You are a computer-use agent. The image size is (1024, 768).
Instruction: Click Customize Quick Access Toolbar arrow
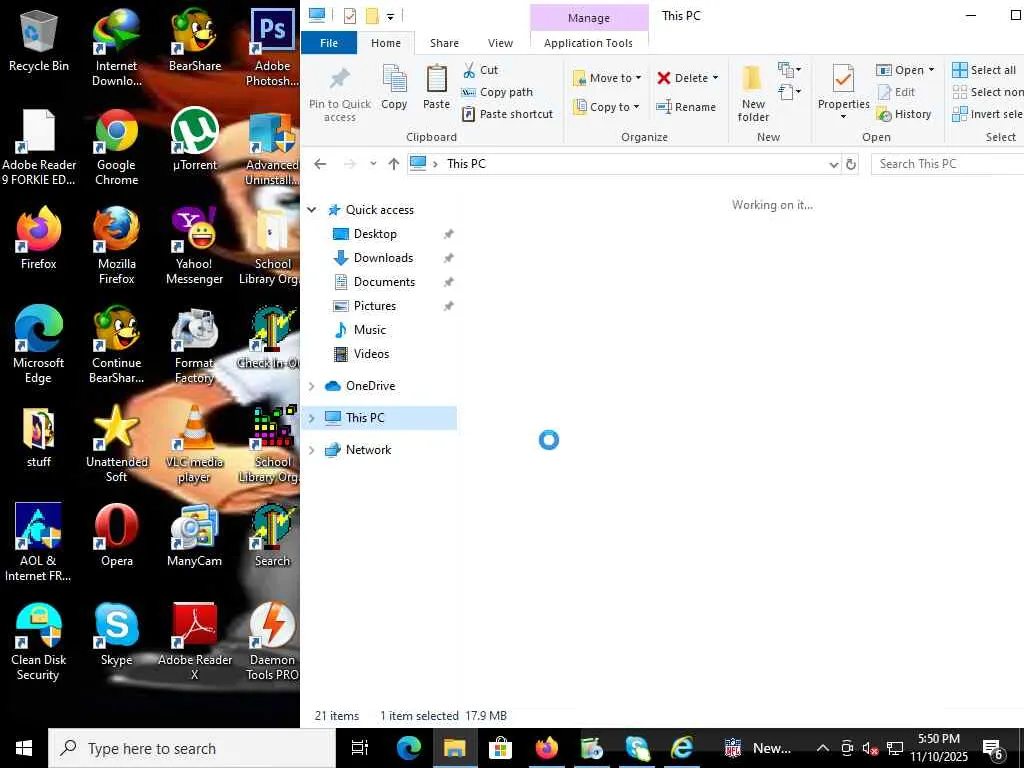[x=390, y=16]
